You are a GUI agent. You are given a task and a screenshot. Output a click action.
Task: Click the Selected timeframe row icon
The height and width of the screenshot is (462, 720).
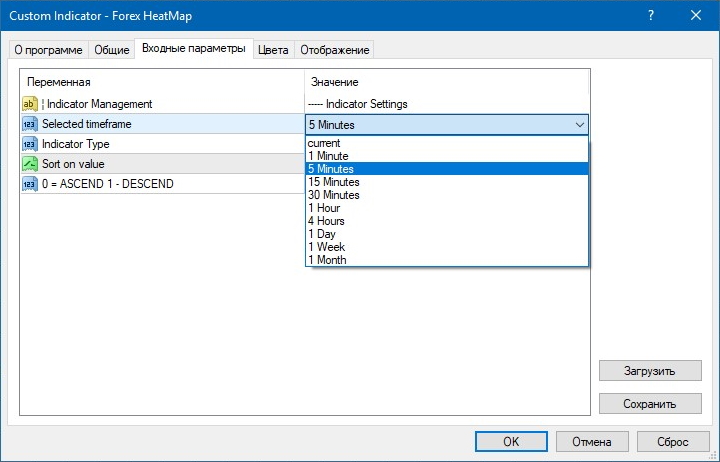pyautogui.click(x=29, y=124)
